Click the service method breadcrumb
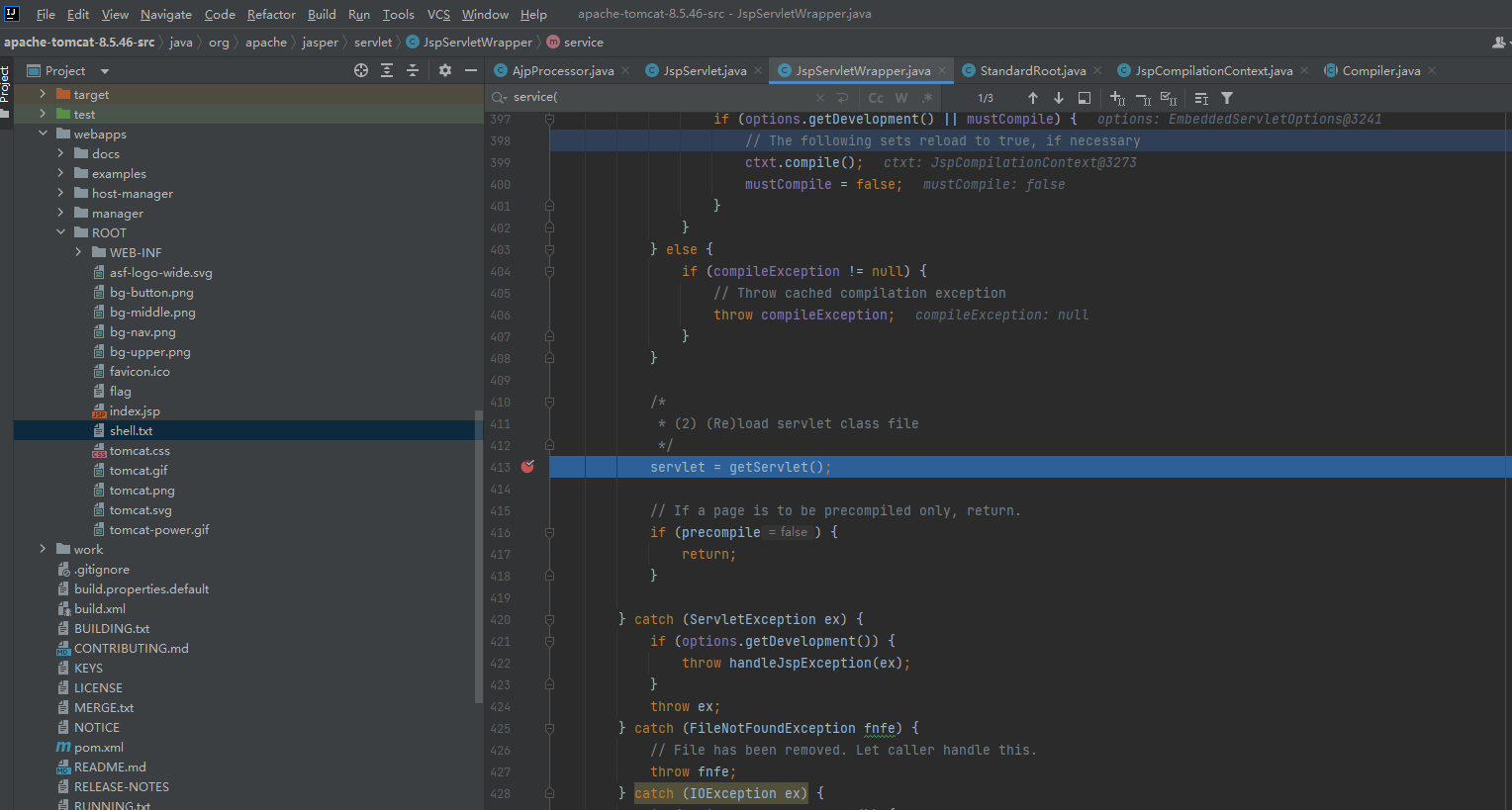 [x=575, y=43]
